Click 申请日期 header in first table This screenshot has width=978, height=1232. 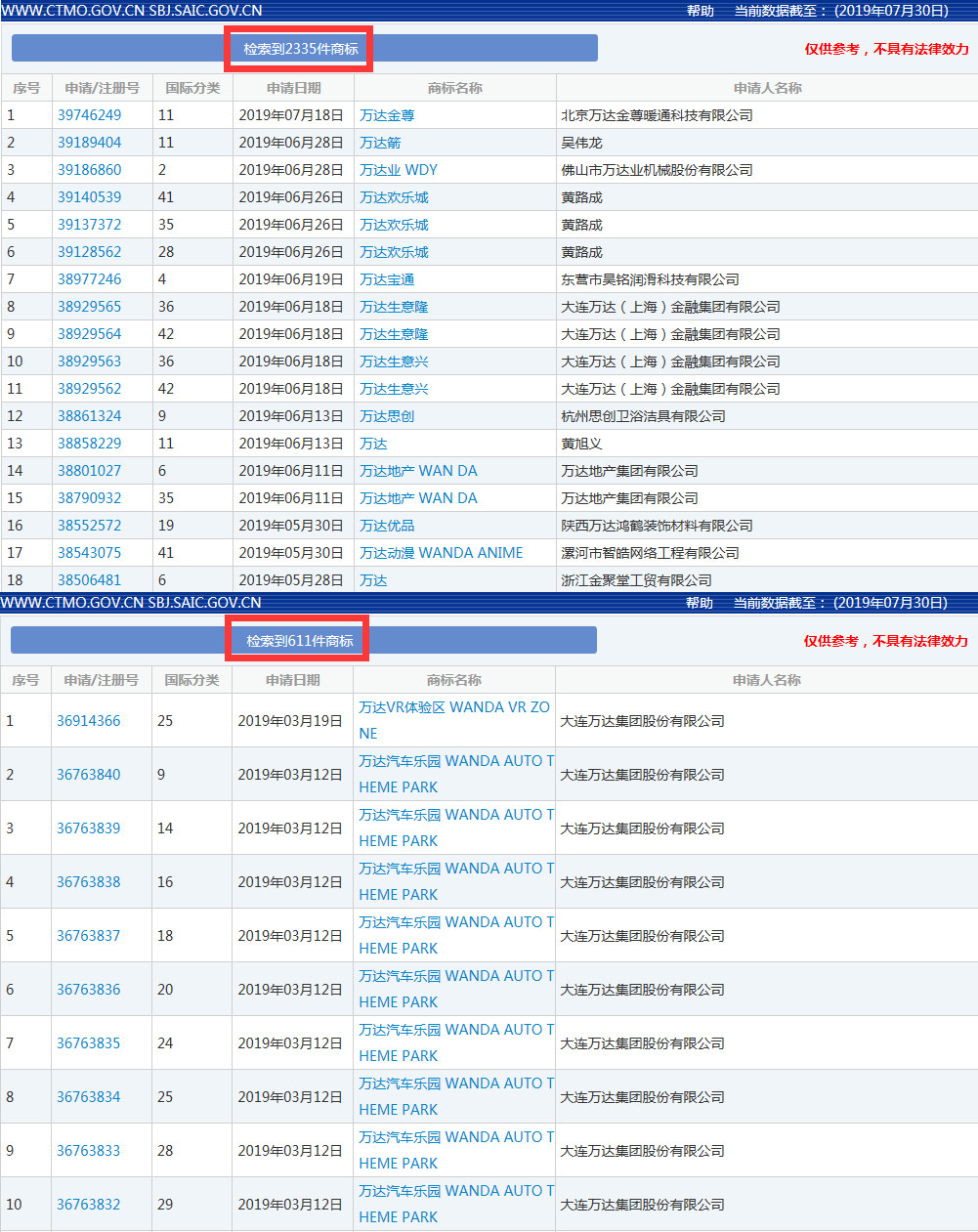pos(294,88)
